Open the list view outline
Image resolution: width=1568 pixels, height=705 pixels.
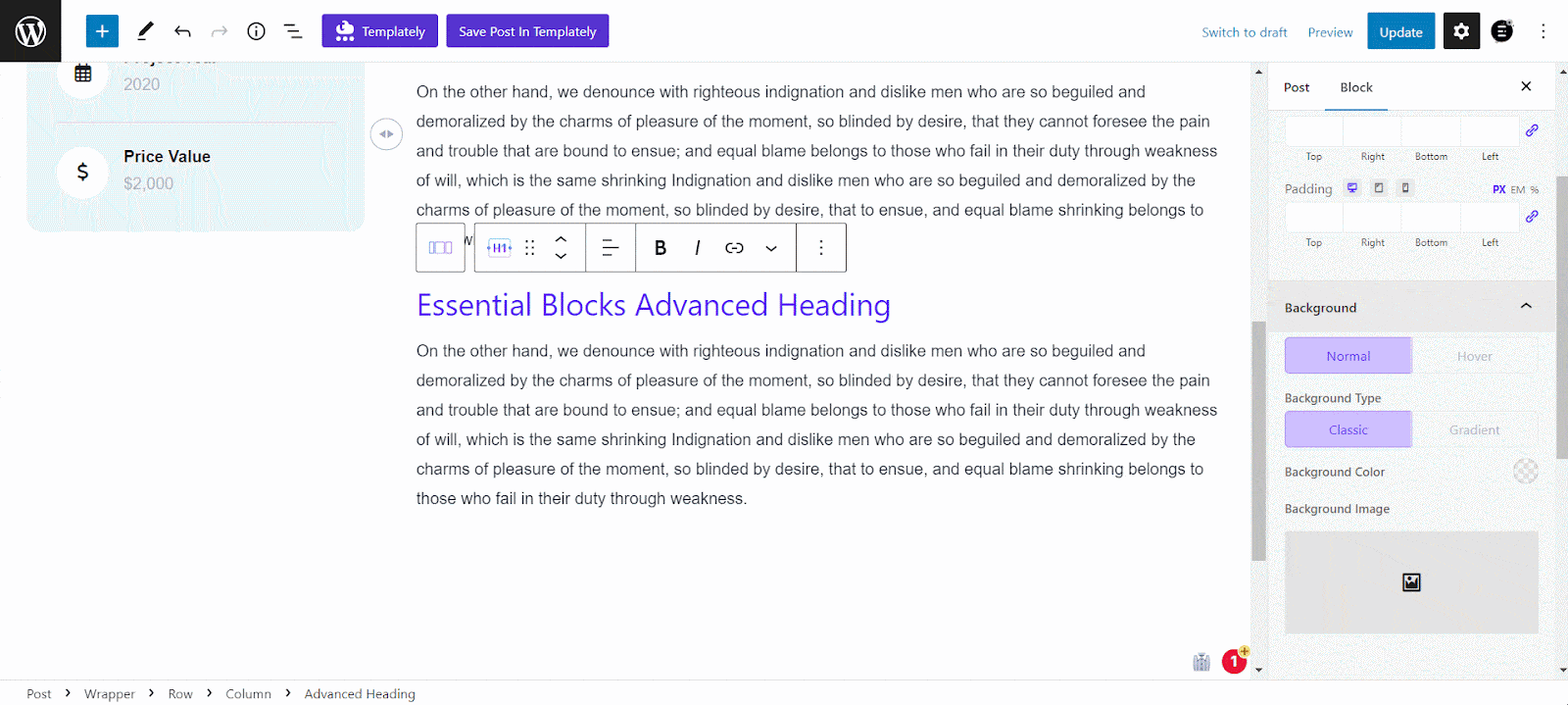[293, 31]
